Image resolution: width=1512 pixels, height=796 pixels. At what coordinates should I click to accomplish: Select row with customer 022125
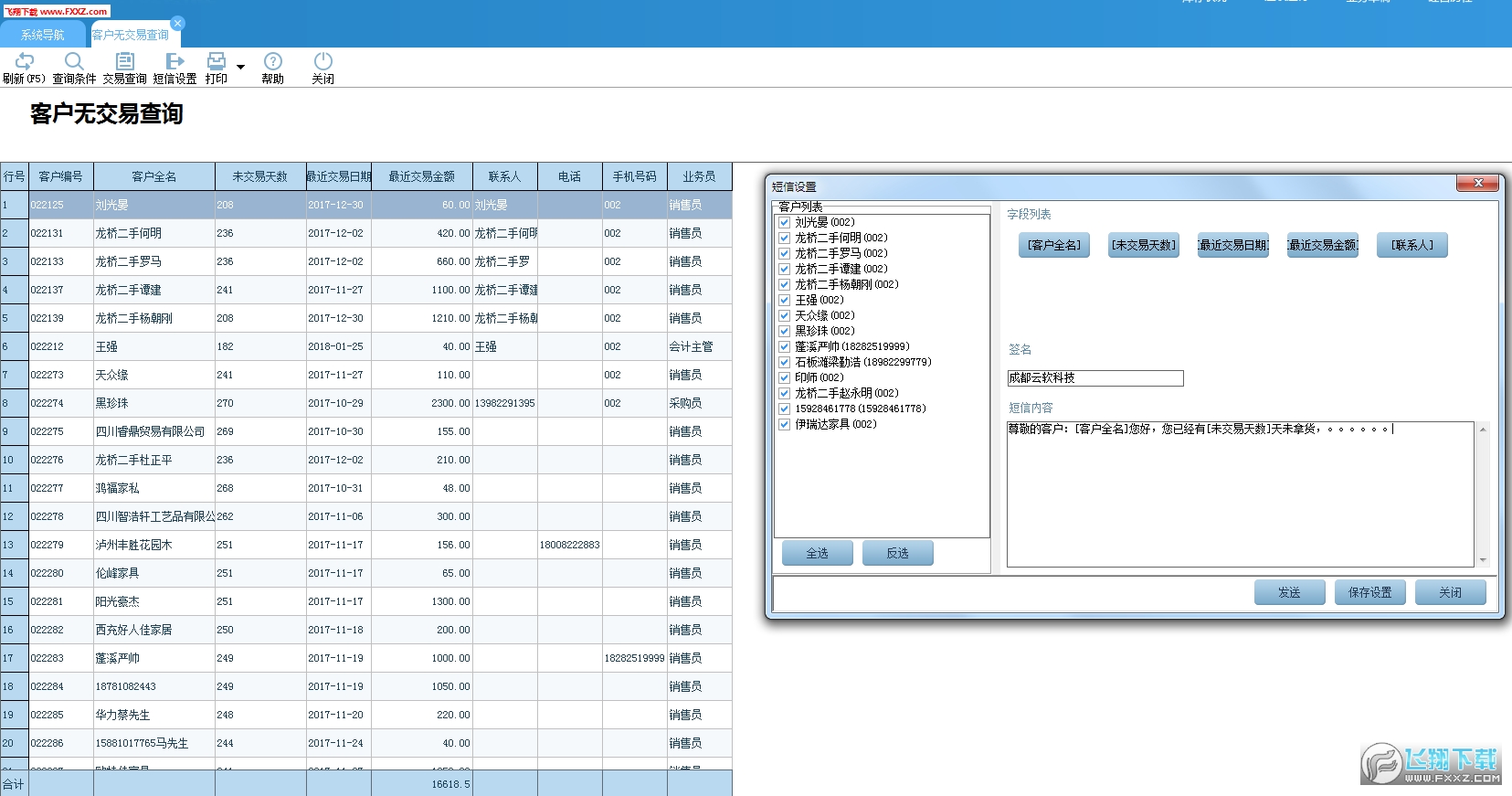click(x=365, y=205)
